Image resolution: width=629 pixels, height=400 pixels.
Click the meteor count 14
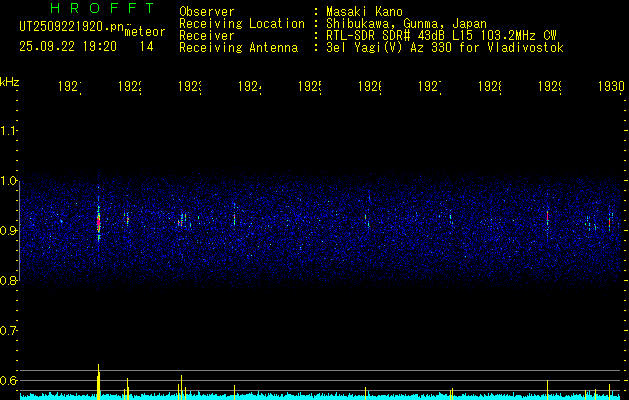(x=146, y=47)
